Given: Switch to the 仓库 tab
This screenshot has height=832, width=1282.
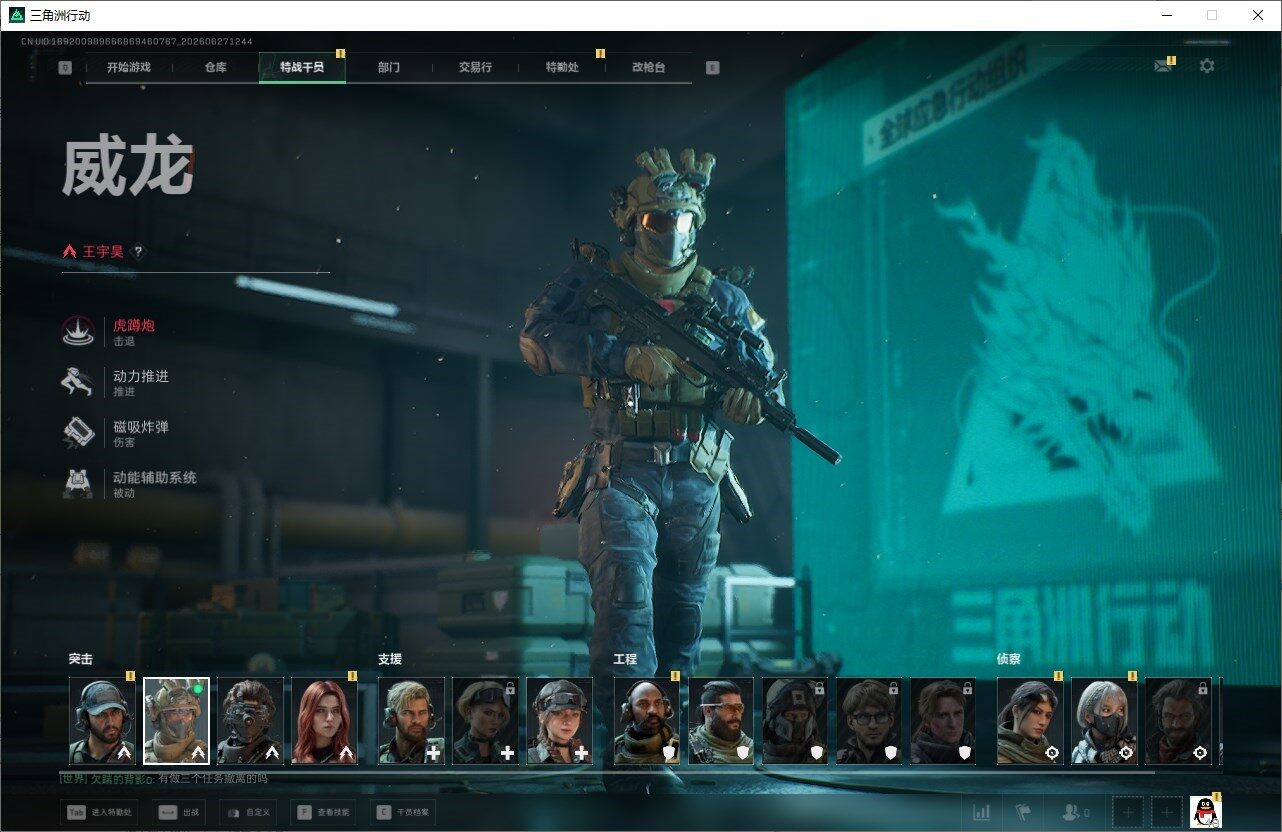Looking at the screenshot, I should point(215,68).
